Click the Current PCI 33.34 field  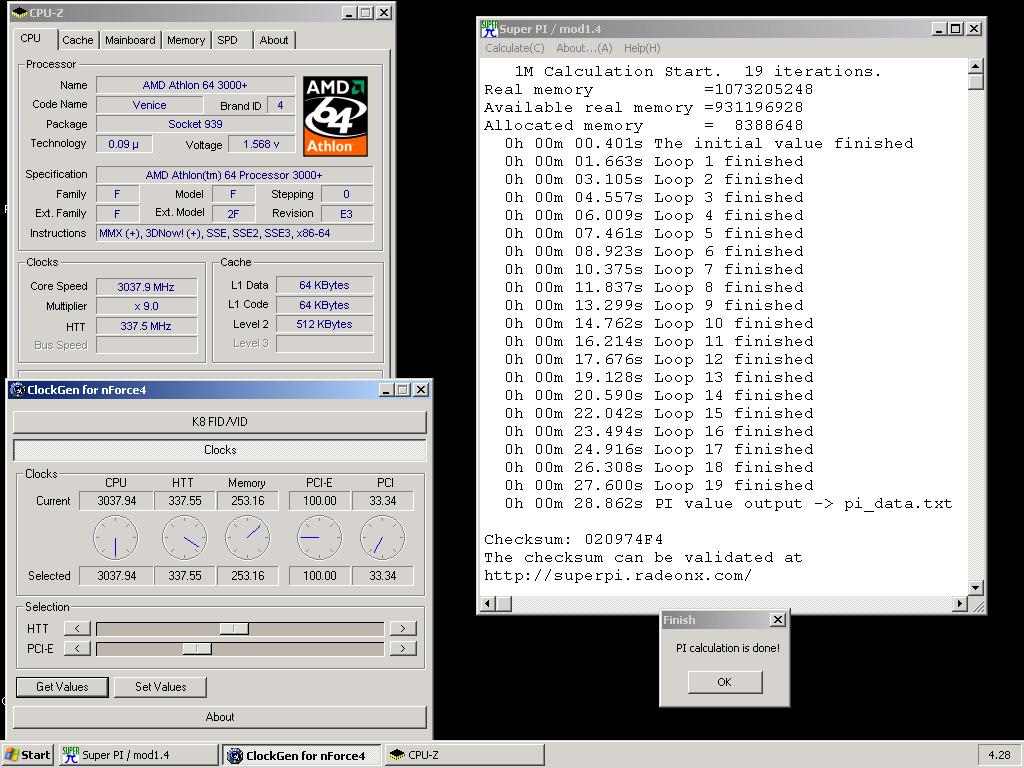(x=383, y=501)
